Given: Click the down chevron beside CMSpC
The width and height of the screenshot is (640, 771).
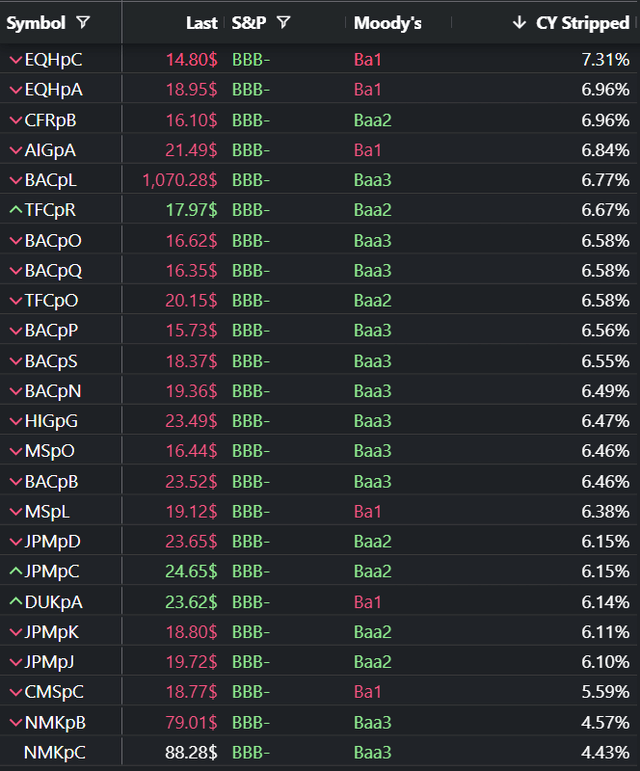Looking at the screenshot, I should (x=14, y=692).
